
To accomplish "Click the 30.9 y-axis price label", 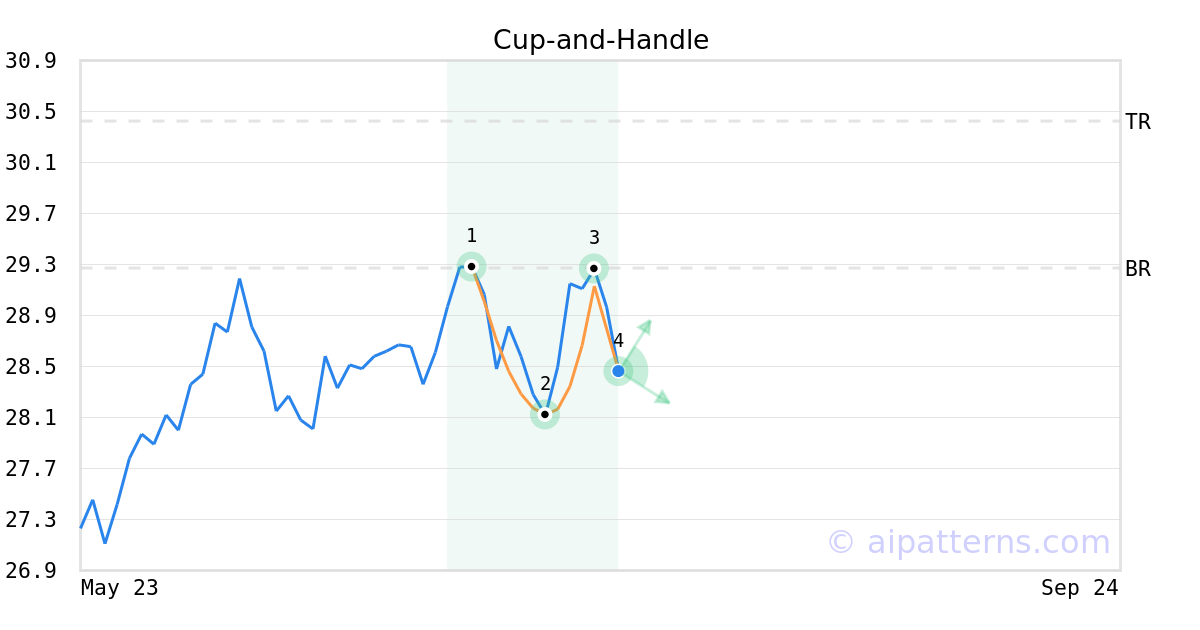I will pyautogui.click(x=30, y=61).
